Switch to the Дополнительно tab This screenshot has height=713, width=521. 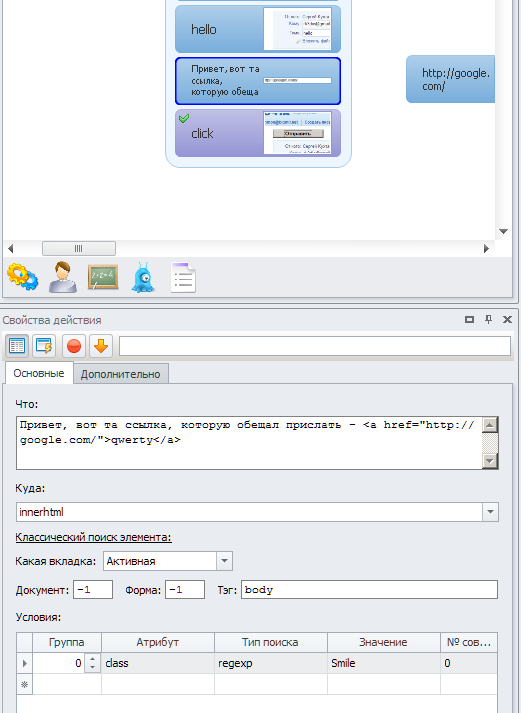click(120, 374)
